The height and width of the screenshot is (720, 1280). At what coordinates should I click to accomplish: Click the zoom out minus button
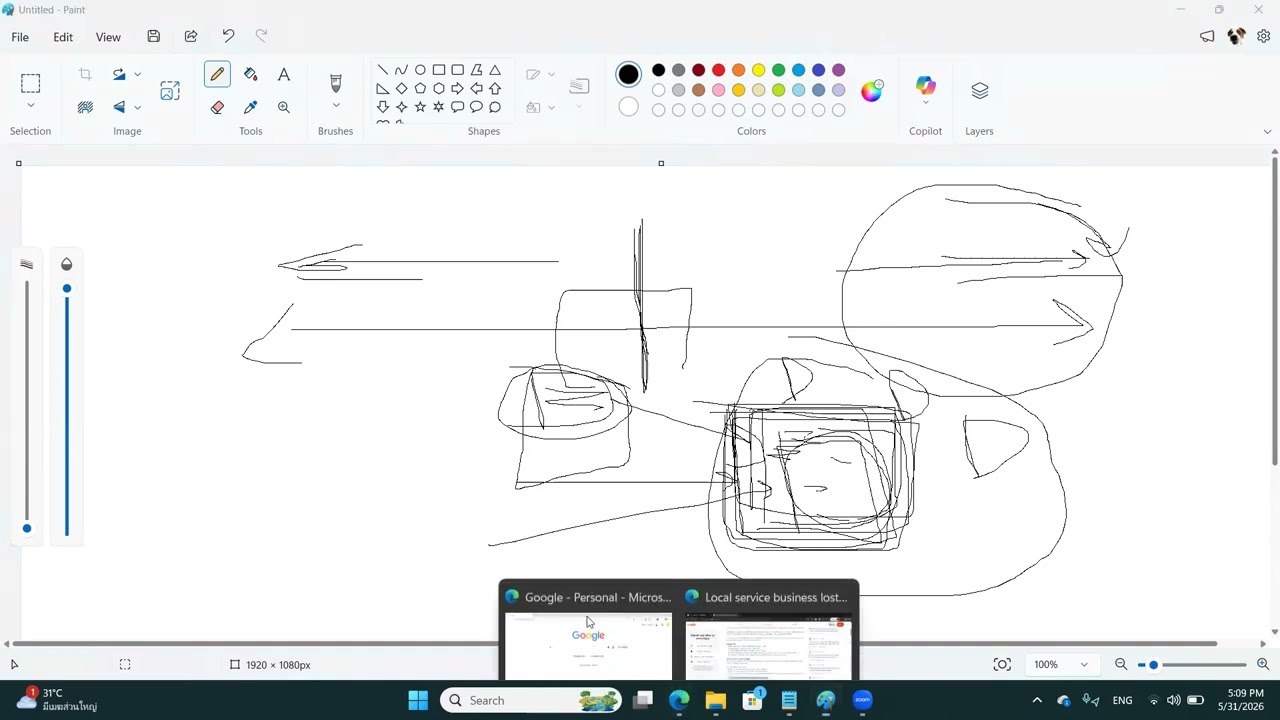click(1121, 665)
